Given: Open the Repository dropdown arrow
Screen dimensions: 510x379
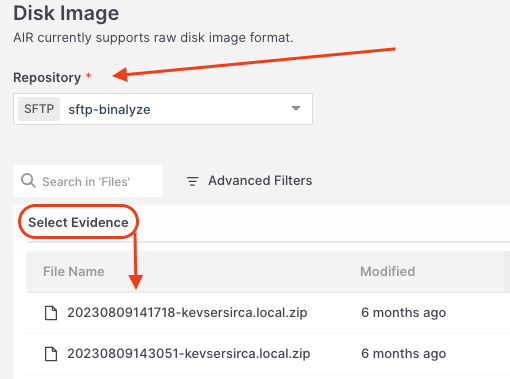Looking at the screenshot, I should pos(296,108).
